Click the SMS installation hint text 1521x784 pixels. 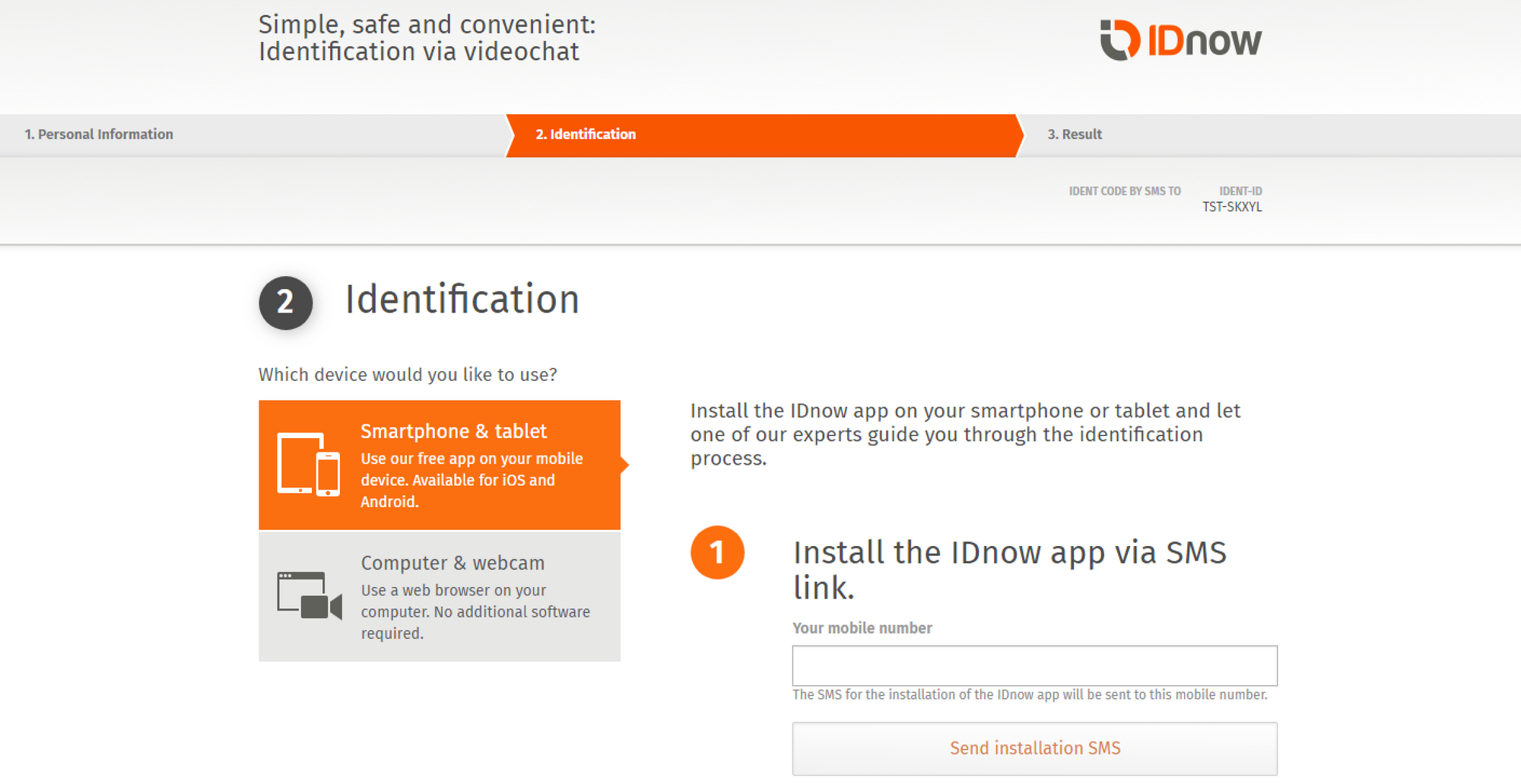tap(1030, 694)
